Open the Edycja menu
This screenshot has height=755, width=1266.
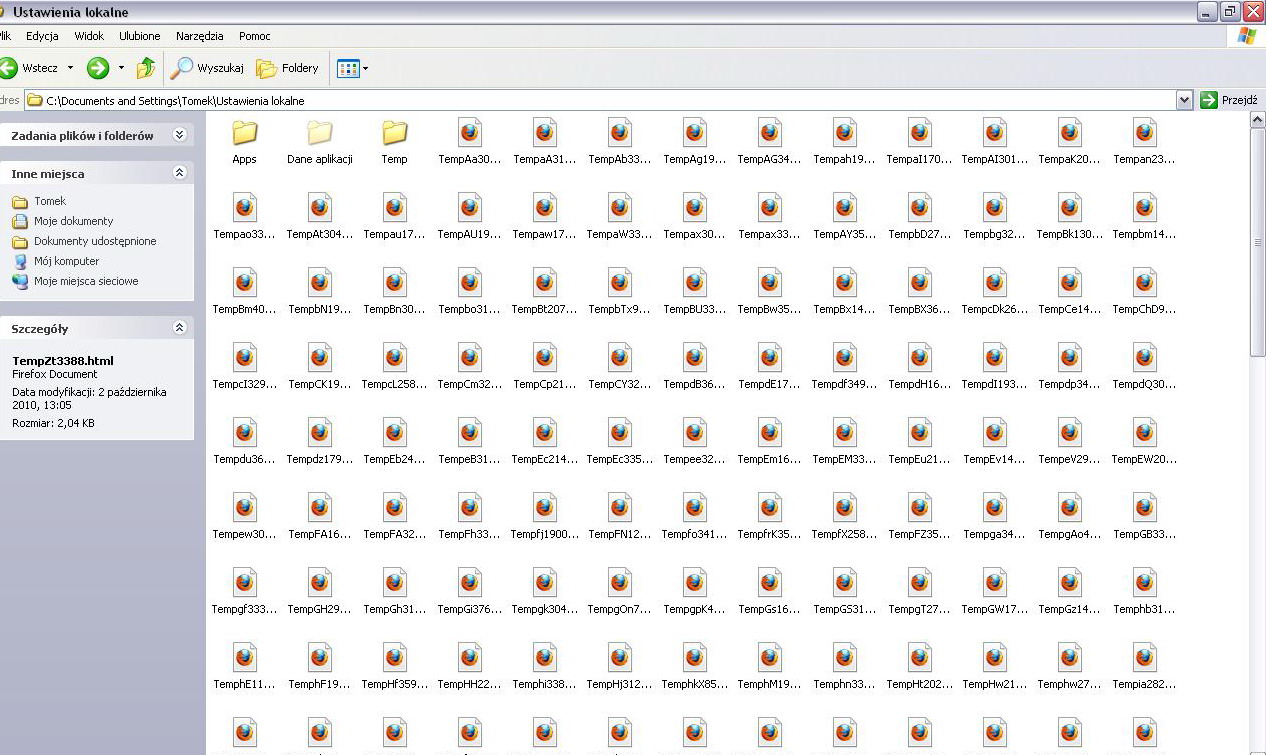[42, 36]
